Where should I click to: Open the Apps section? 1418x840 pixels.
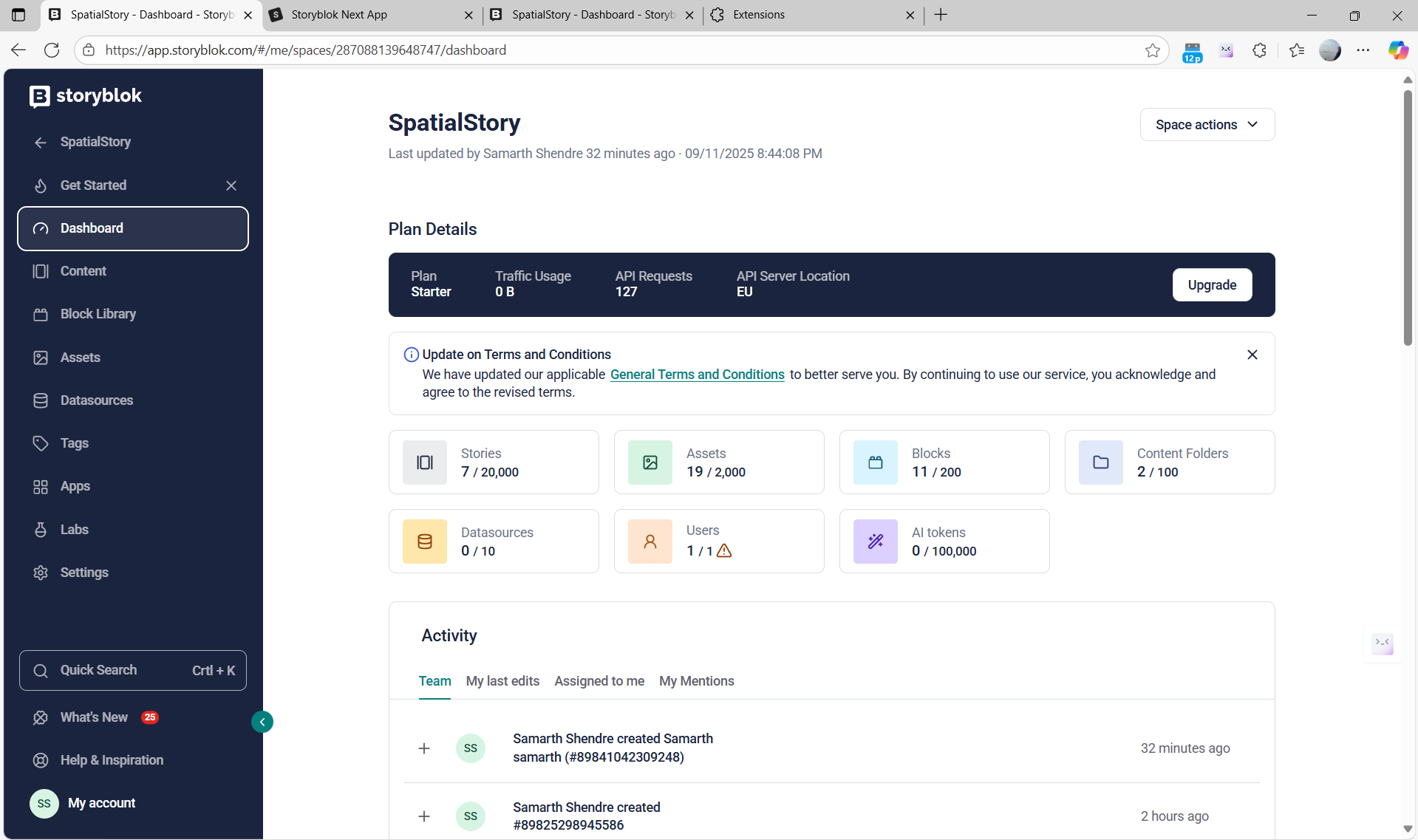click(133, 486)
